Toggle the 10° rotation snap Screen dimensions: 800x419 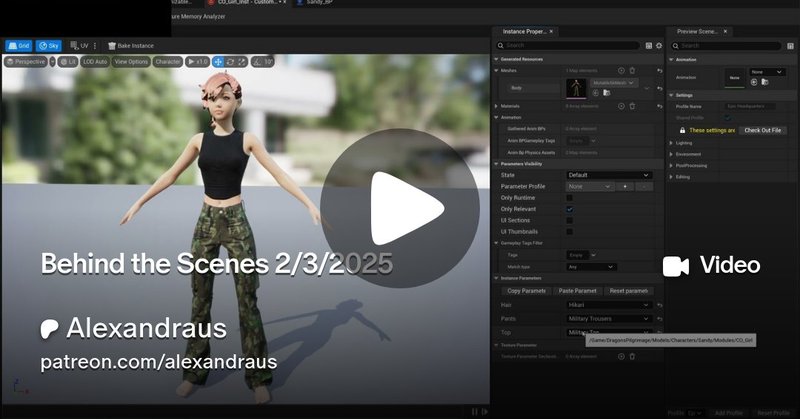point(263,62)
